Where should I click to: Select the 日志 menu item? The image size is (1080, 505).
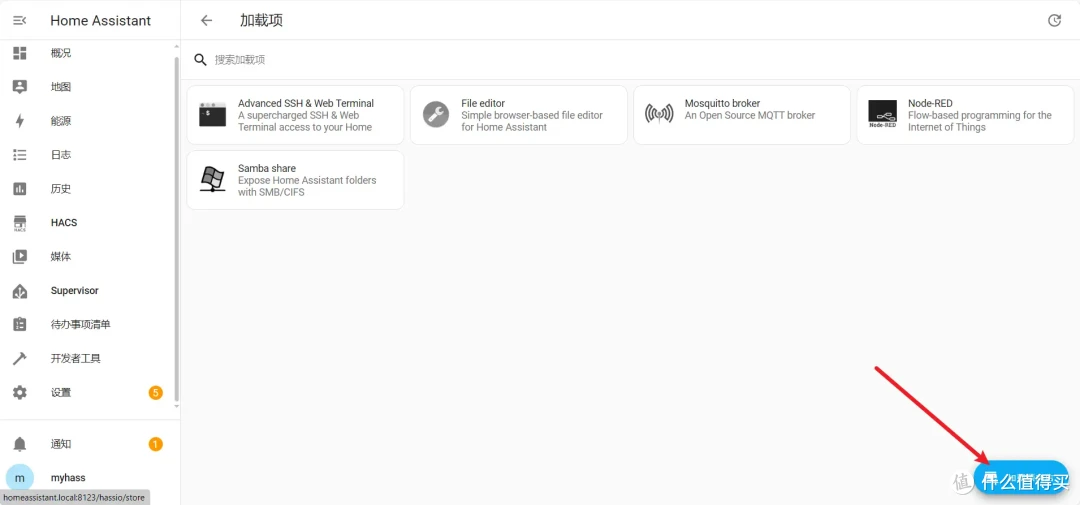tap(90, 155)
